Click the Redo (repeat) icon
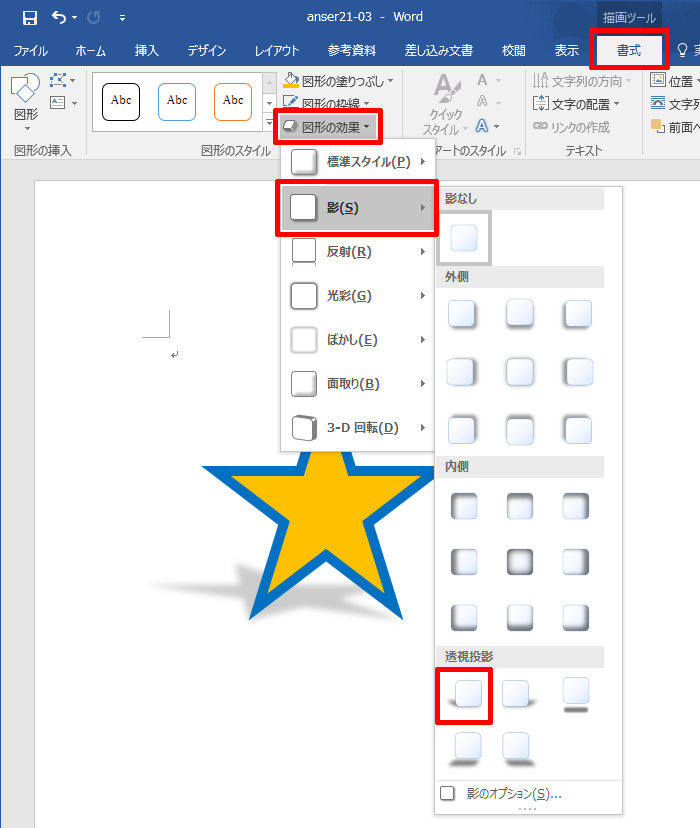This screenshot has width=700, height=828. [x=94, y=18]
